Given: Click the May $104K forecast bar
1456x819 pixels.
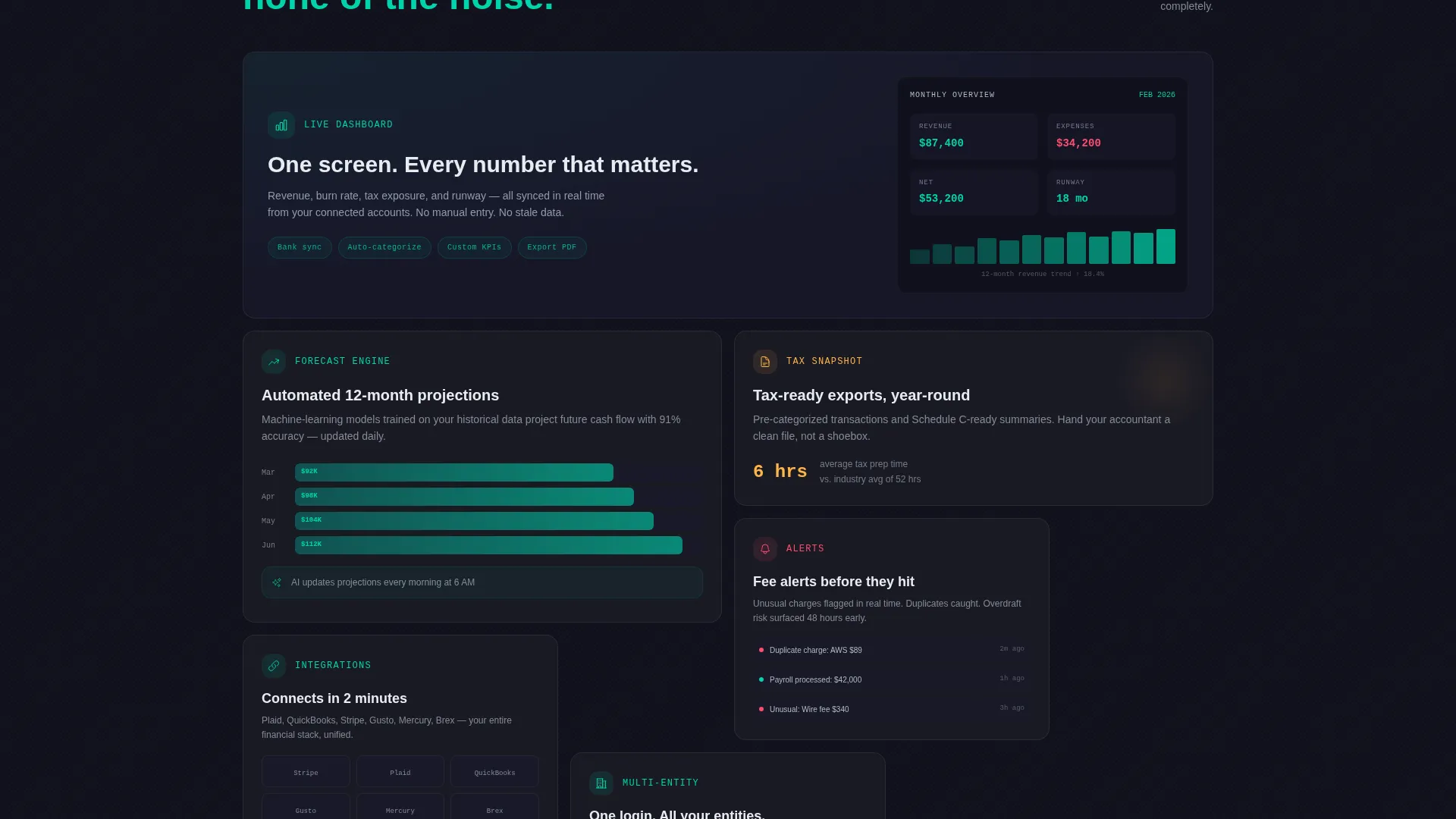Looking at the screenshot, I should (x=474, y=521).
